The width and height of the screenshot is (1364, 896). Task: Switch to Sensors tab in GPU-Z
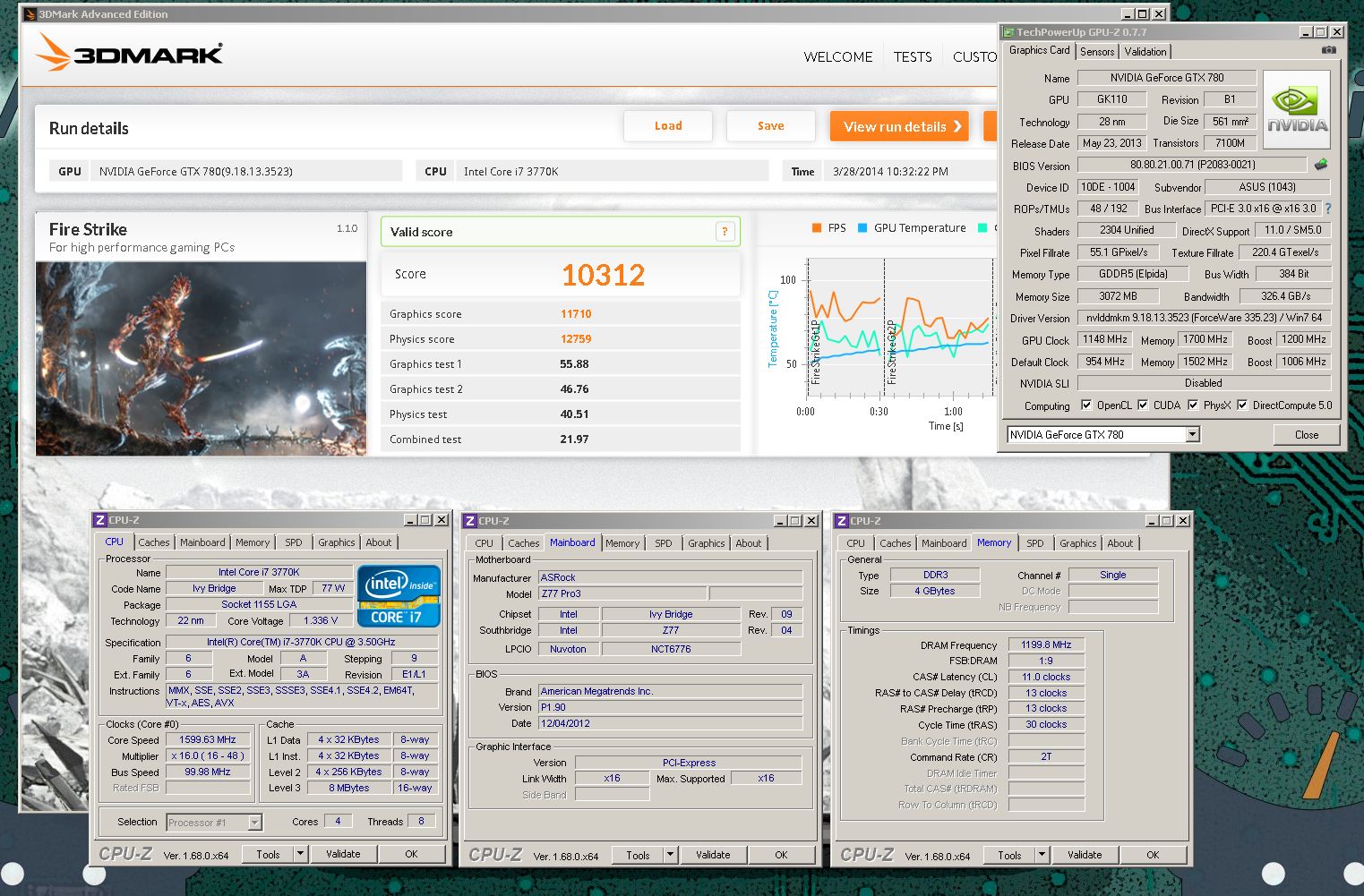[x=1097, y=52]
